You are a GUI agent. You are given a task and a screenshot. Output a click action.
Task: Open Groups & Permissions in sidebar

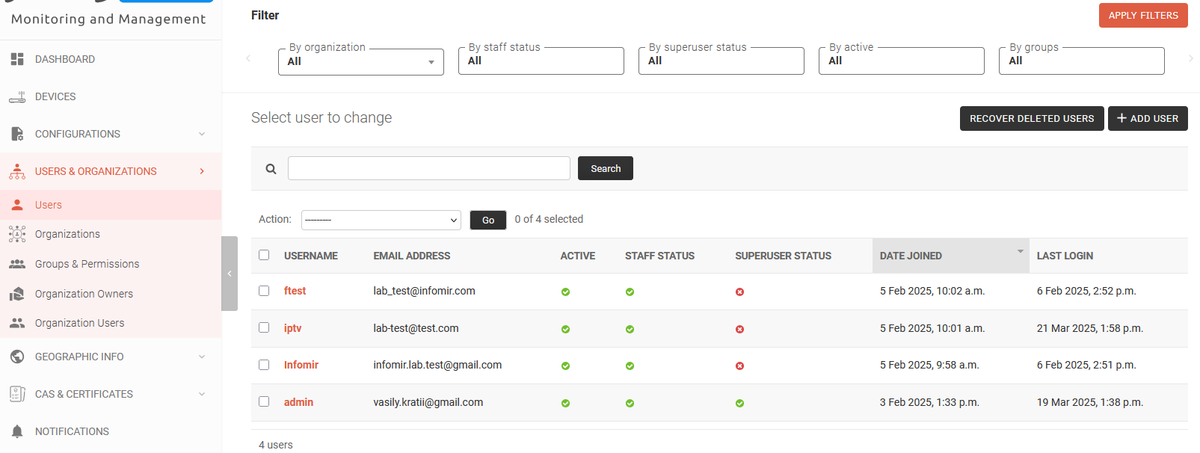point(86,264)
